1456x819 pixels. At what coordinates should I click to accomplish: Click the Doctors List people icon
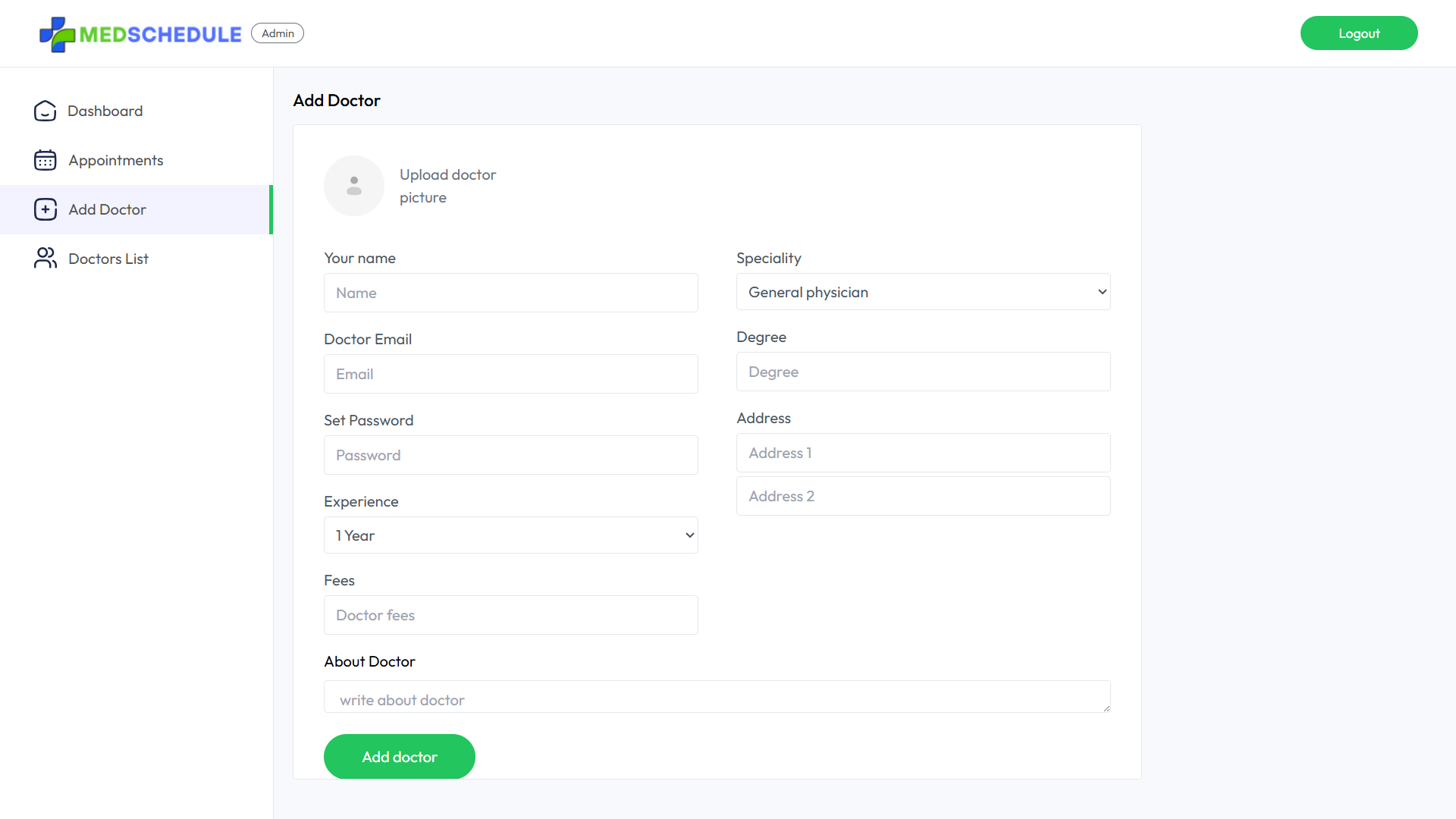45,259
